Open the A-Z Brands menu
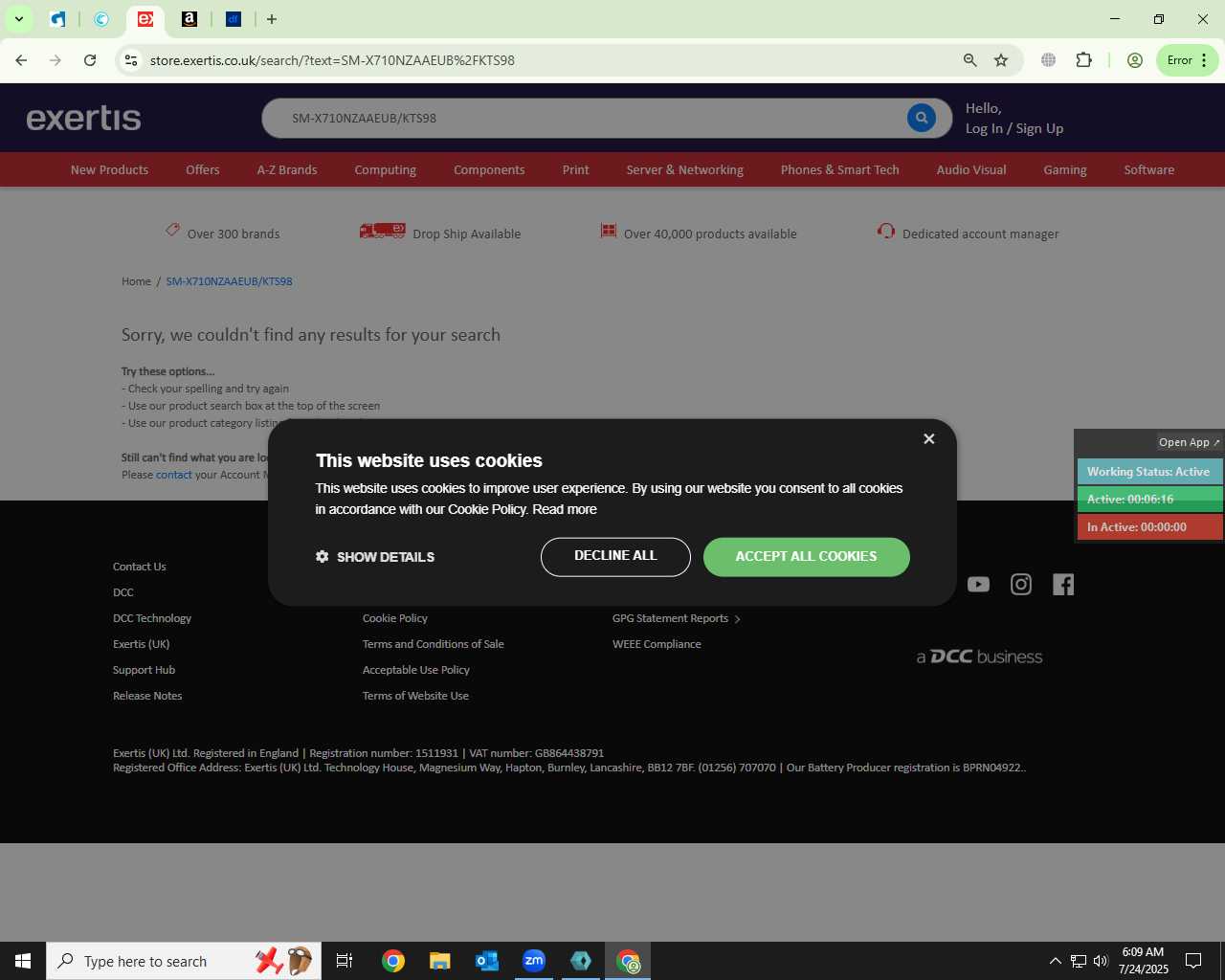Image resolution: width=1225 pixels, height=980 pixels. pyautogui.click(x=287, y=169)
